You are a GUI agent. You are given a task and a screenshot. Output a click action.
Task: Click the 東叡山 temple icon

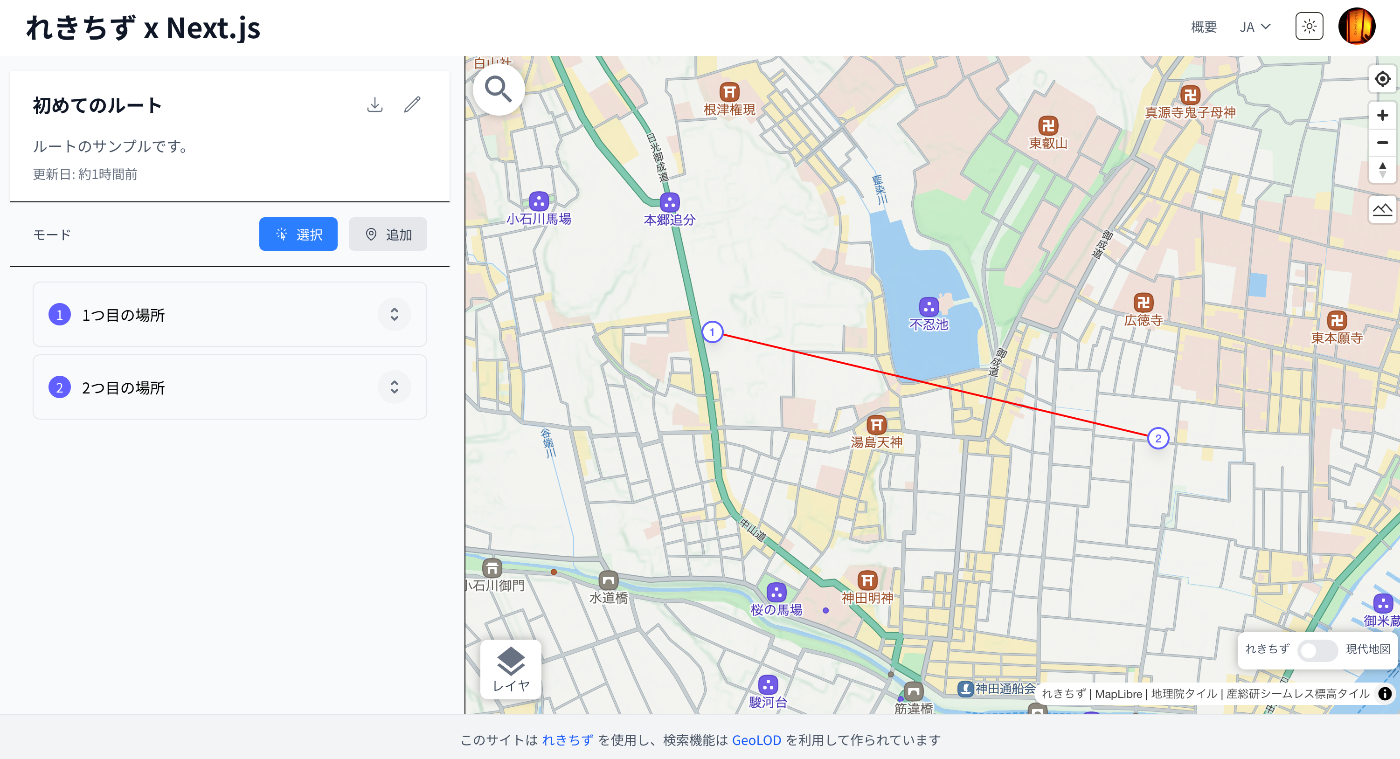(1048, 125)
